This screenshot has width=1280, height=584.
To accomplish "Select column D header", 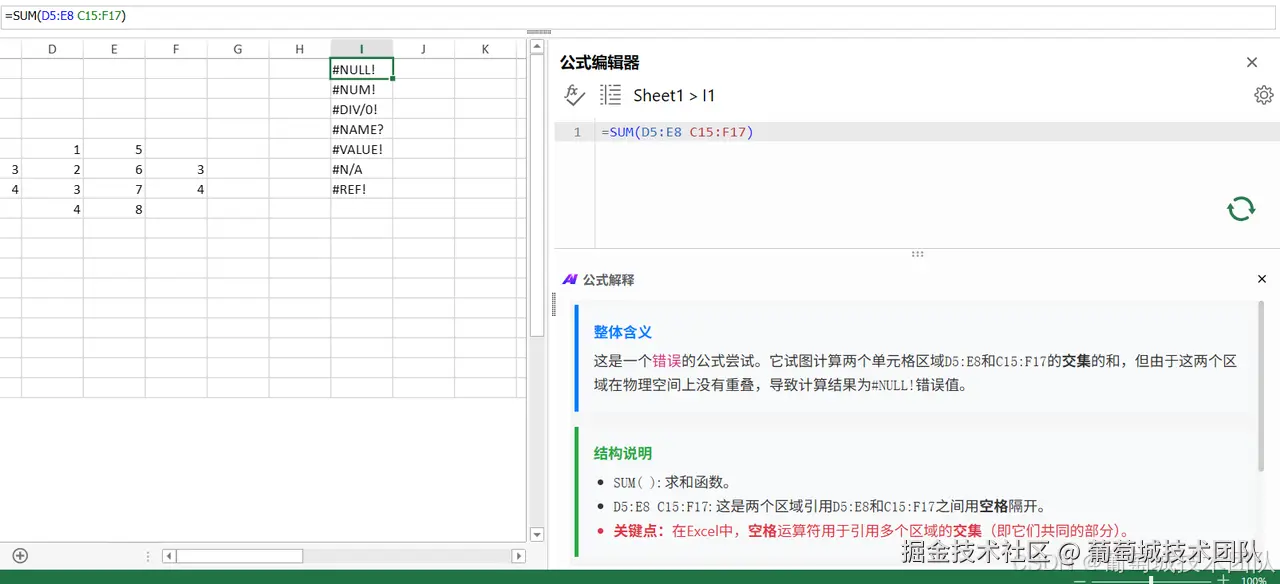I will tap(52, 49).
